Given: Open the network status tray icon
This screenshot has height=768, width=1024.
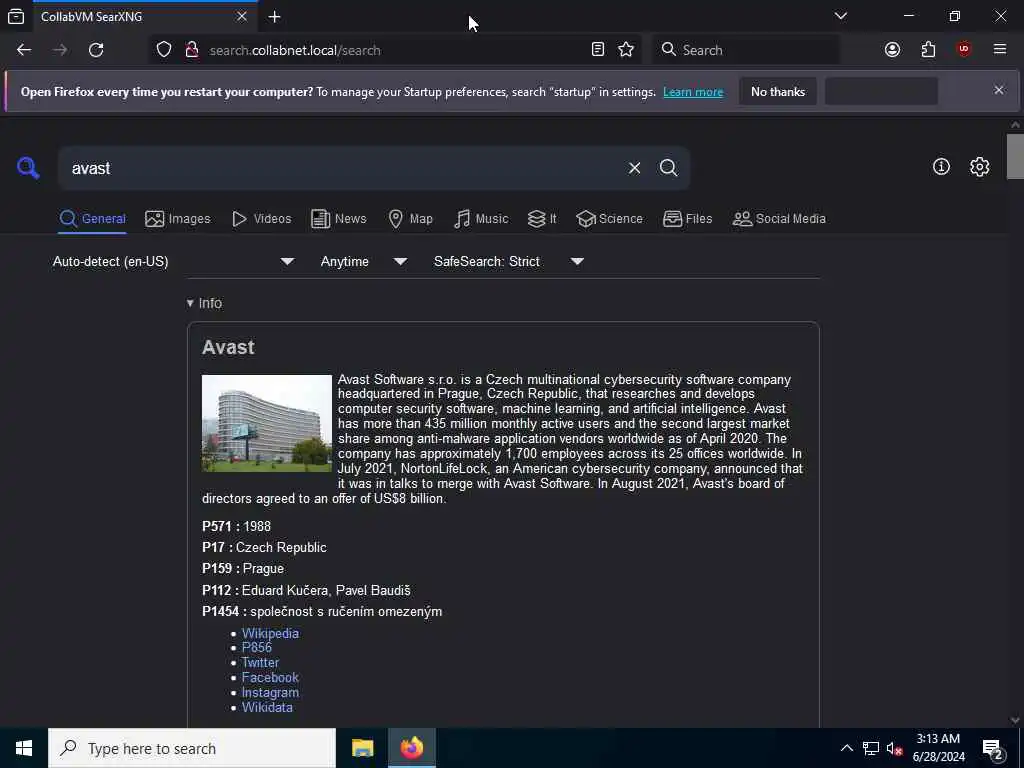Looking at the screenshot, I should [x=871, y=748].
